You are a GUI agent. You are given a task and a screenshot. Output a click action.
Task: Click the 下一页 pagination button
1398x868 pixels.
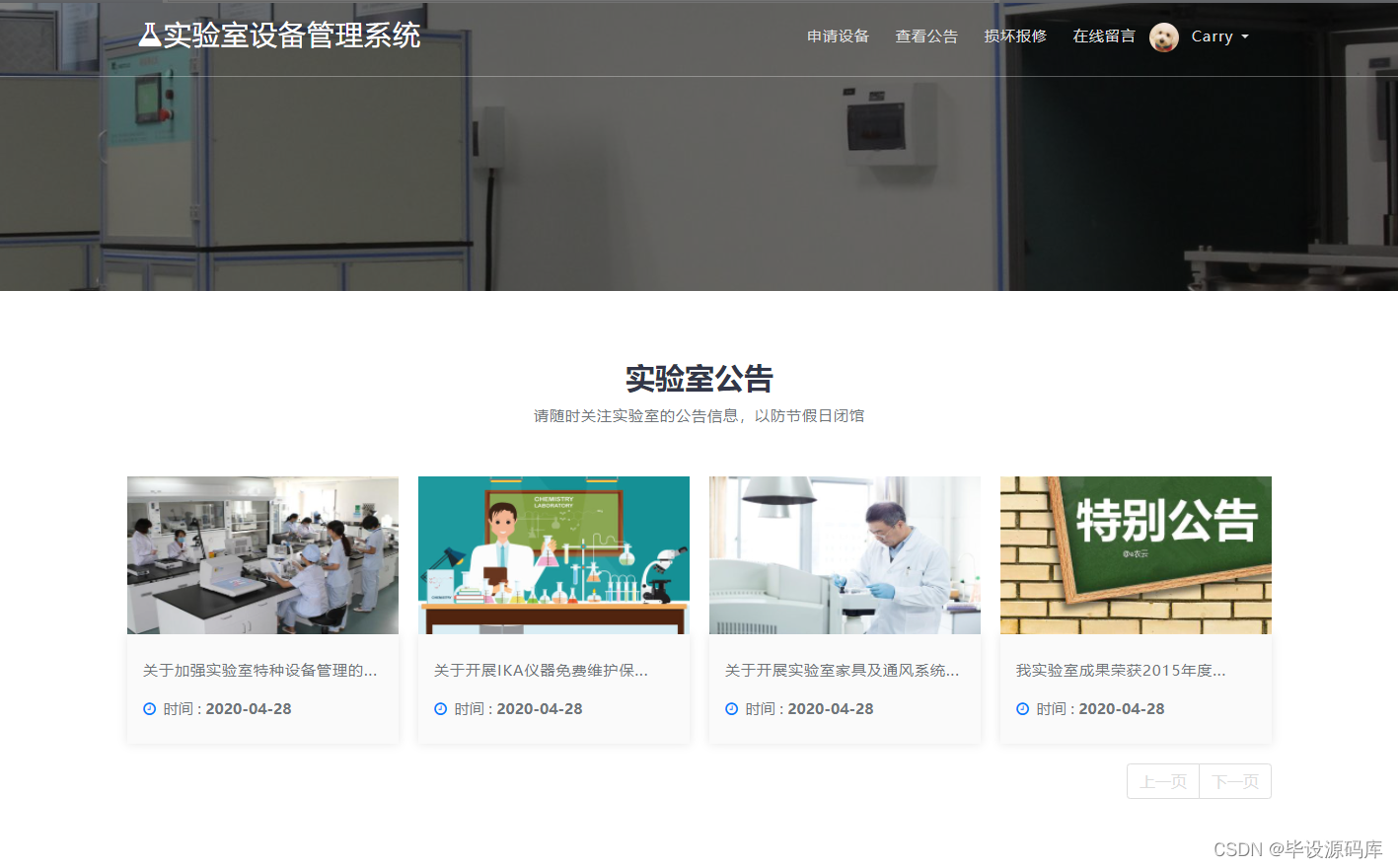[x=1234, y=780]
